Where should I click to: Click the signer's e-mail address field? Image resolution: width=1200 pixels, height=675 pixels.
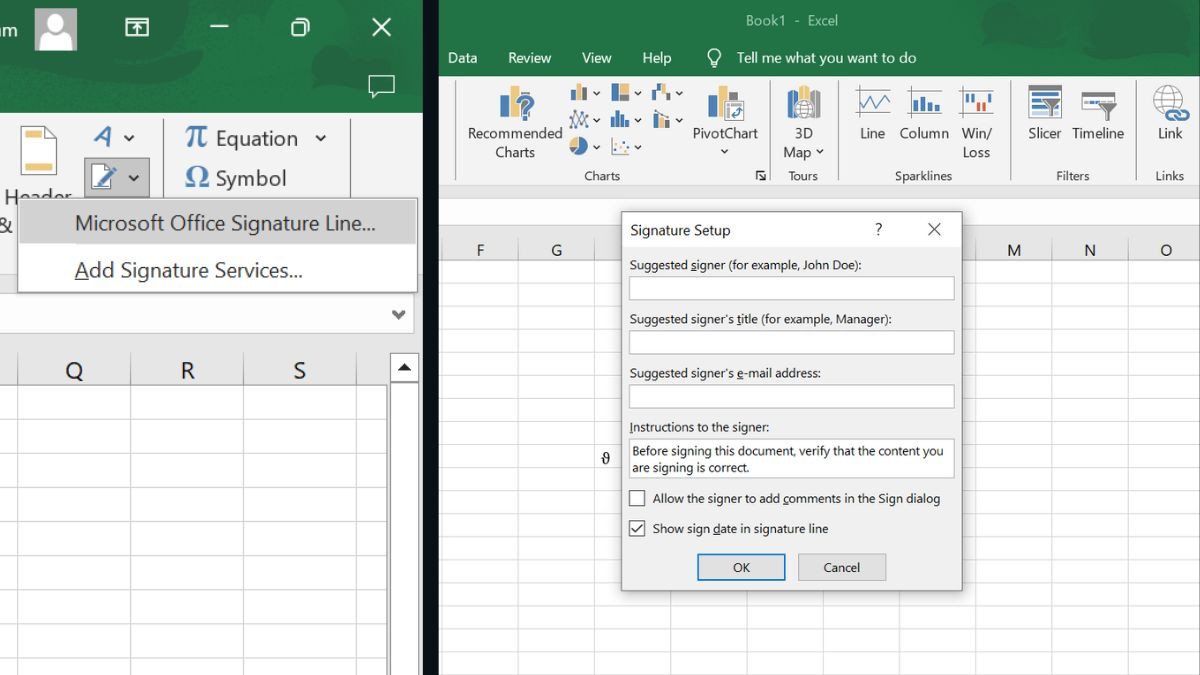tap(791, 397)
